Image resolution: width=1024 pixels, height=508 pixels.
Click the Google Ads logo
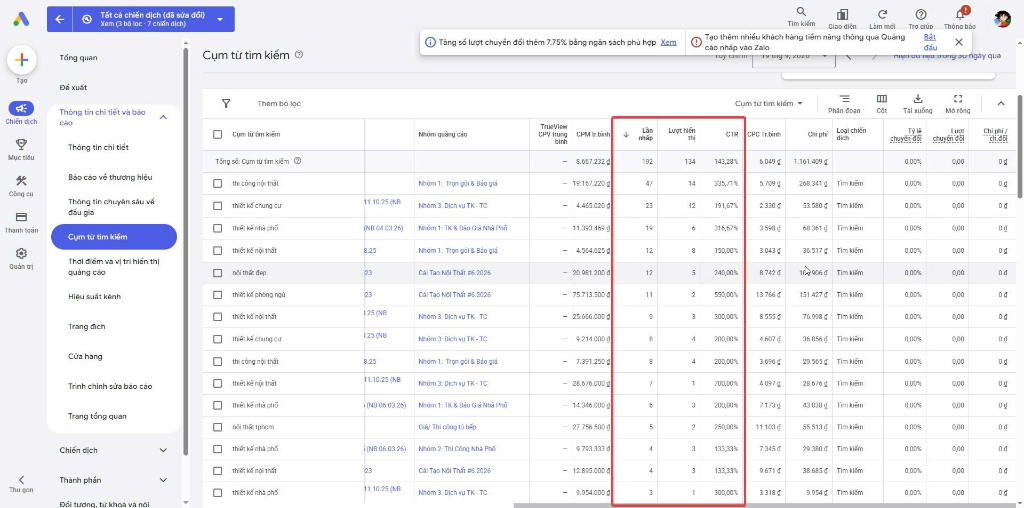click(x=21, y=19)
